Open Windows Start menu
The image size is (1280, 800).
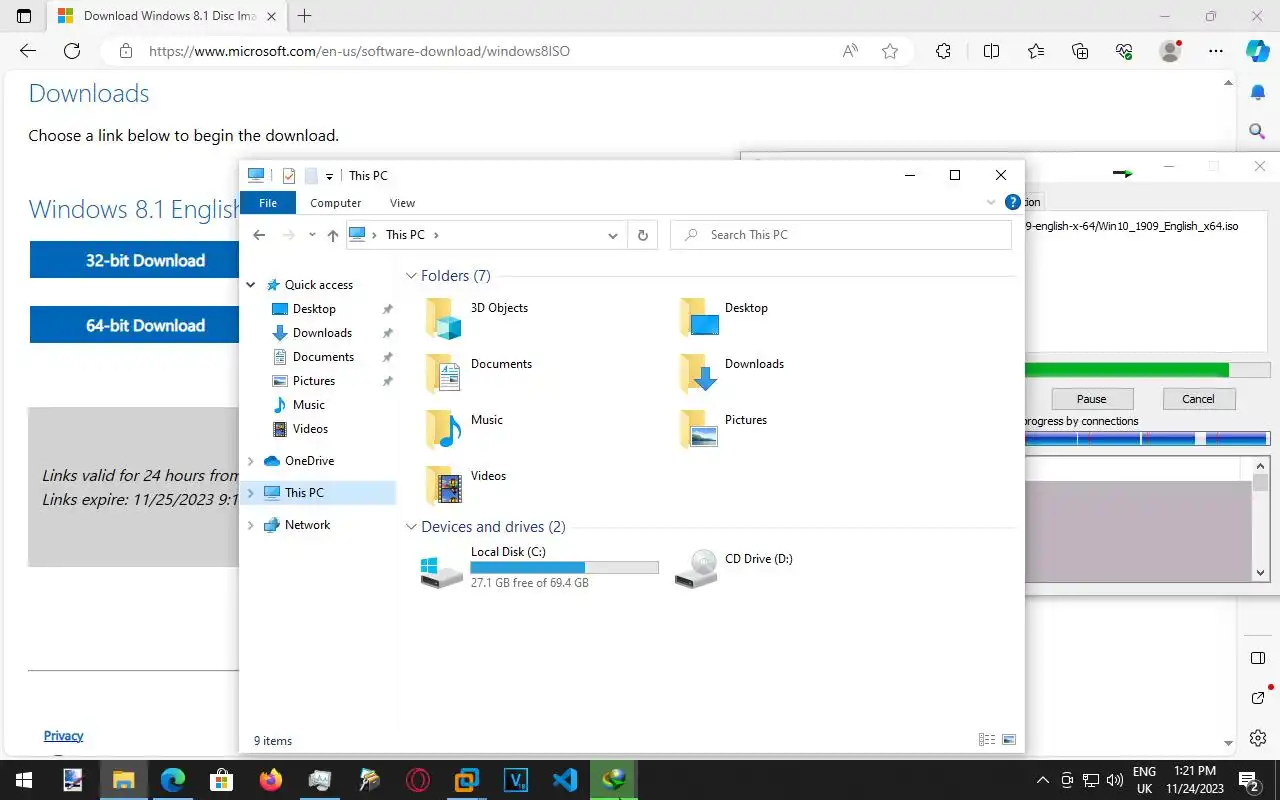coord(24,780)
